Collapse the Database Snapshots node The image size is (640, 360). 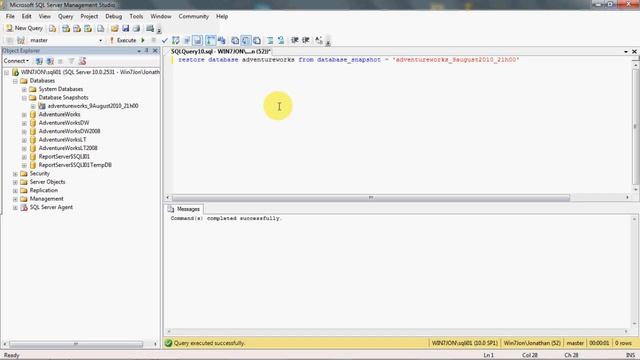(24, 98)
